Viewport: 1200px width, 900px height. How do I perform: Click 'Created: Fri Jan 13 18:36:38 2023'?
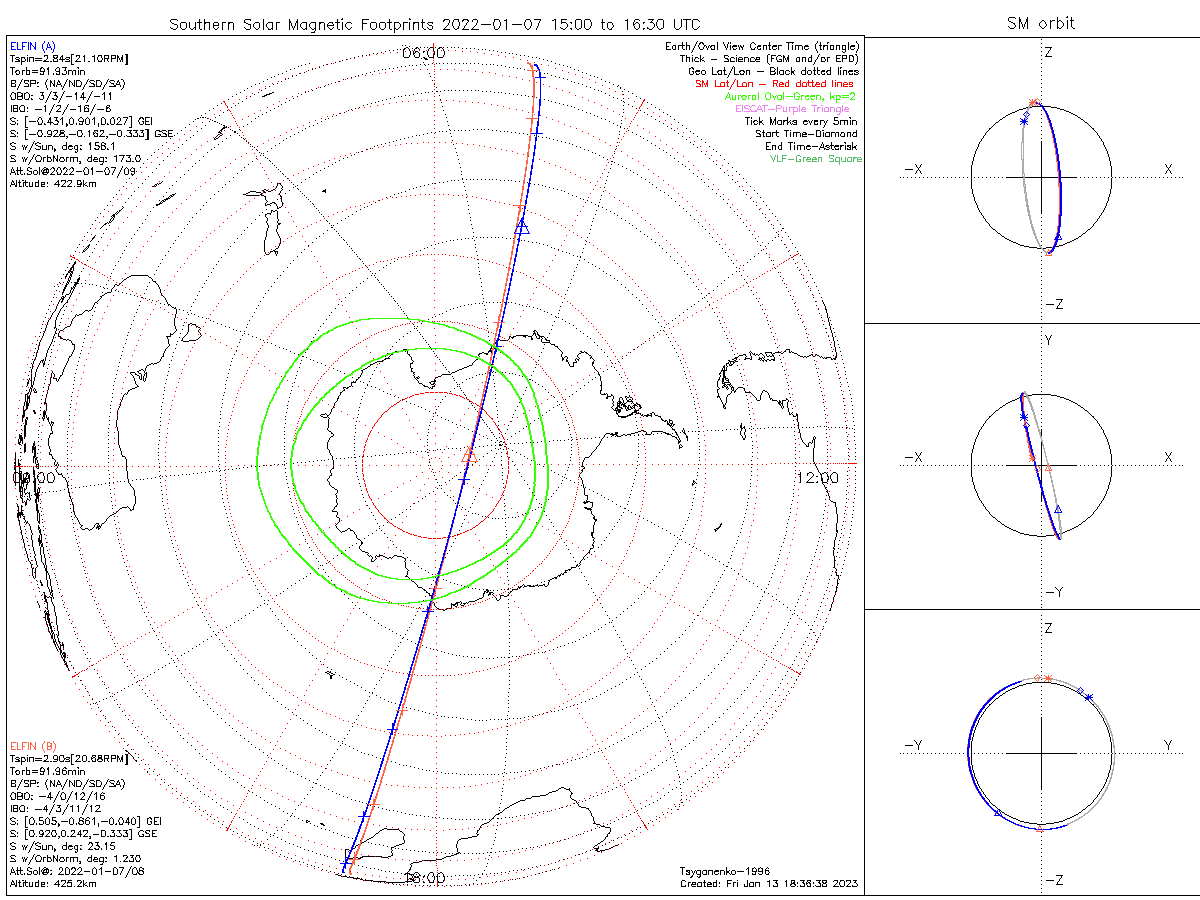click(769, 884)
